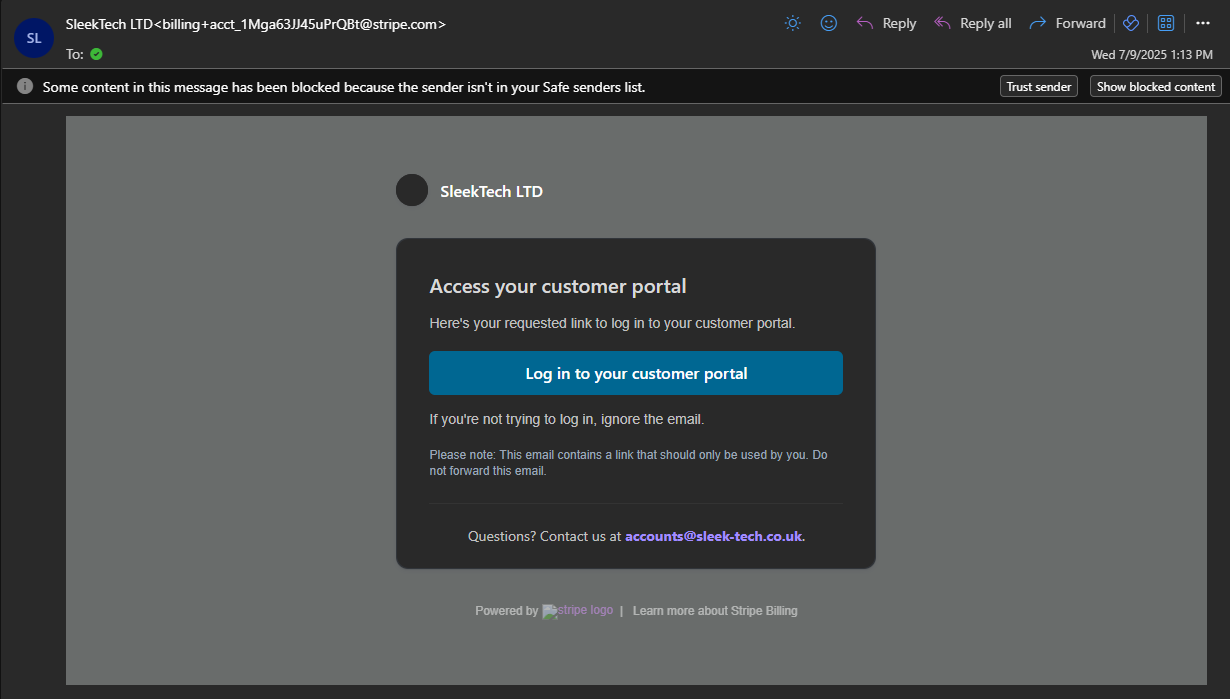The height and width of the screenshot is (699, 1230).
Task: Click the sender address billing+acct stripe.com
Action: coord(300,24)
